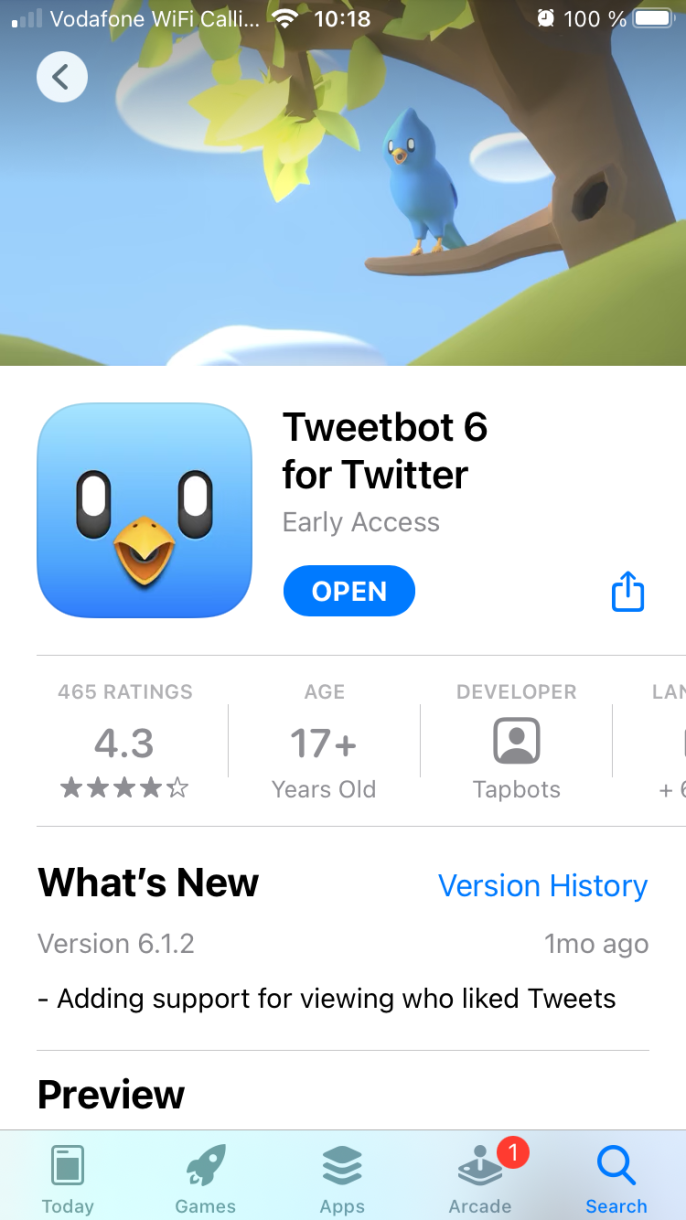Tap the Preview section heading
Image resolution: width=686 pixels, height=1220 pixels.
tap(111, 1095)
